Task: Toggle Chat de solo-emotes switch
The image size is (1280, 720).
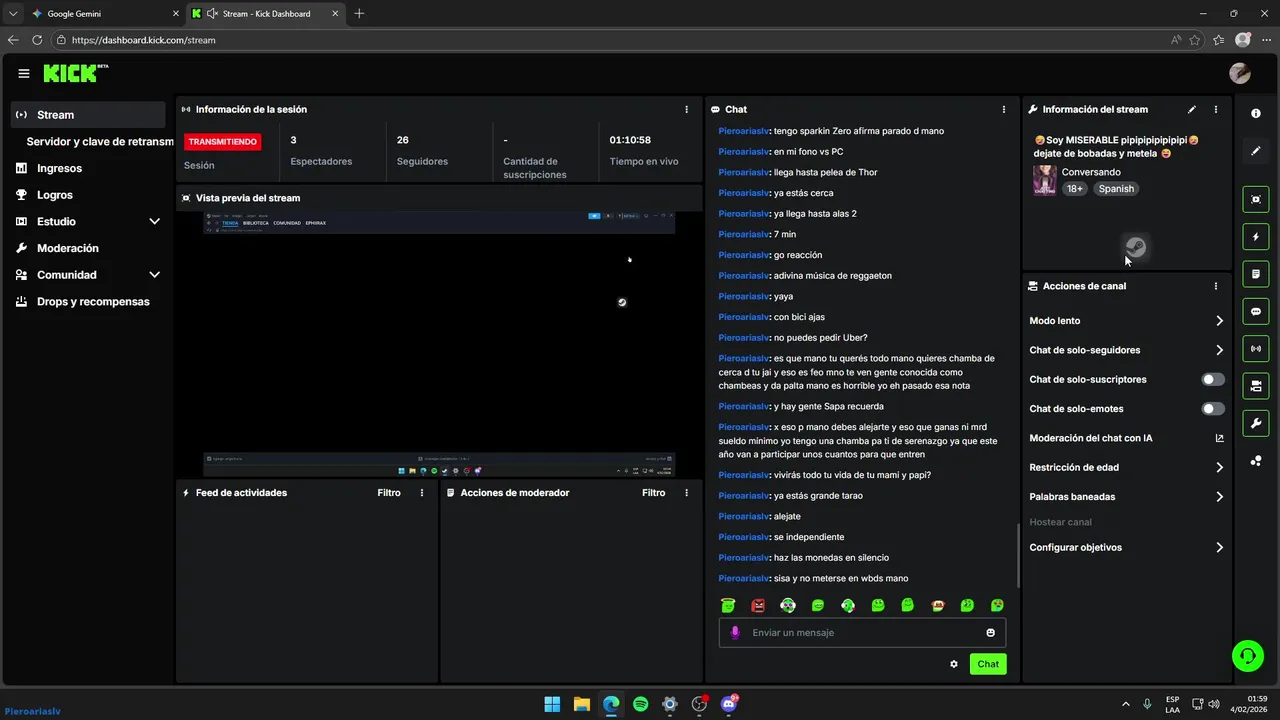Action: point(1213,409)
